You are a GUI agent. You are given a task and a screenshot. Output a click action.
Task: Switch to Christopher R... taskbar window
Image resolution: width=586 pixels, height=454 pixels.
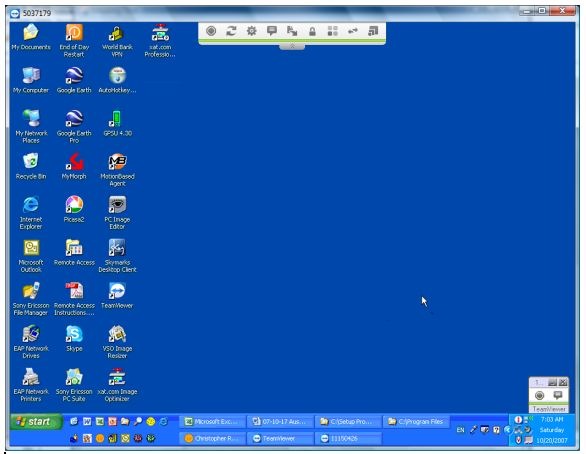tap(212, 438)
